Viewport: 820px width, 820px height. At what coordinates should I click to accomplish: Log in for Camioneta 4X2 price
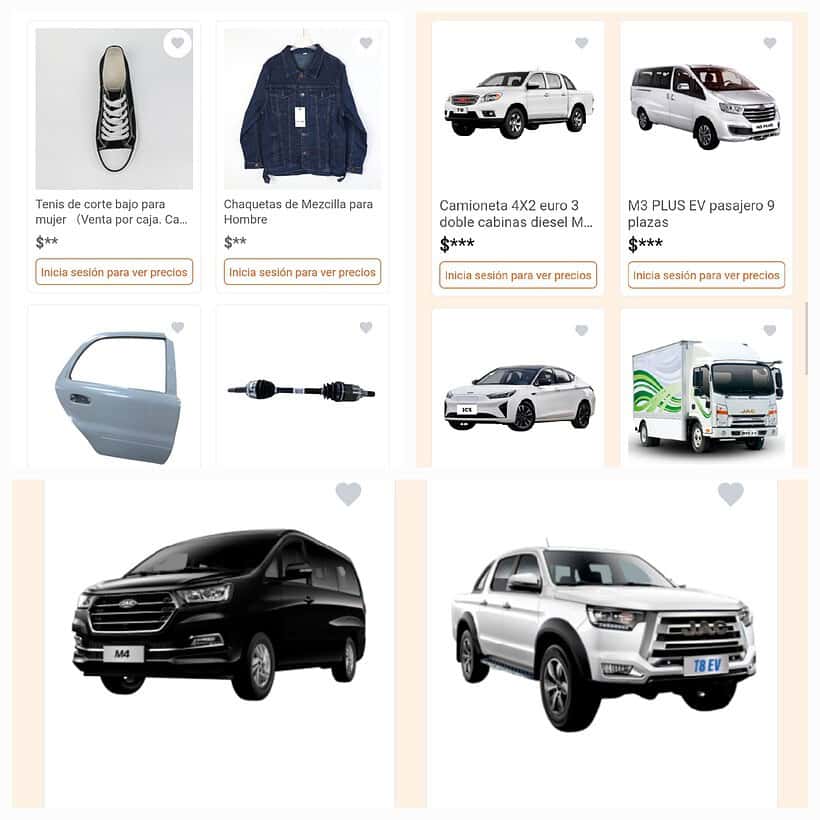click(x=518, y=275)
